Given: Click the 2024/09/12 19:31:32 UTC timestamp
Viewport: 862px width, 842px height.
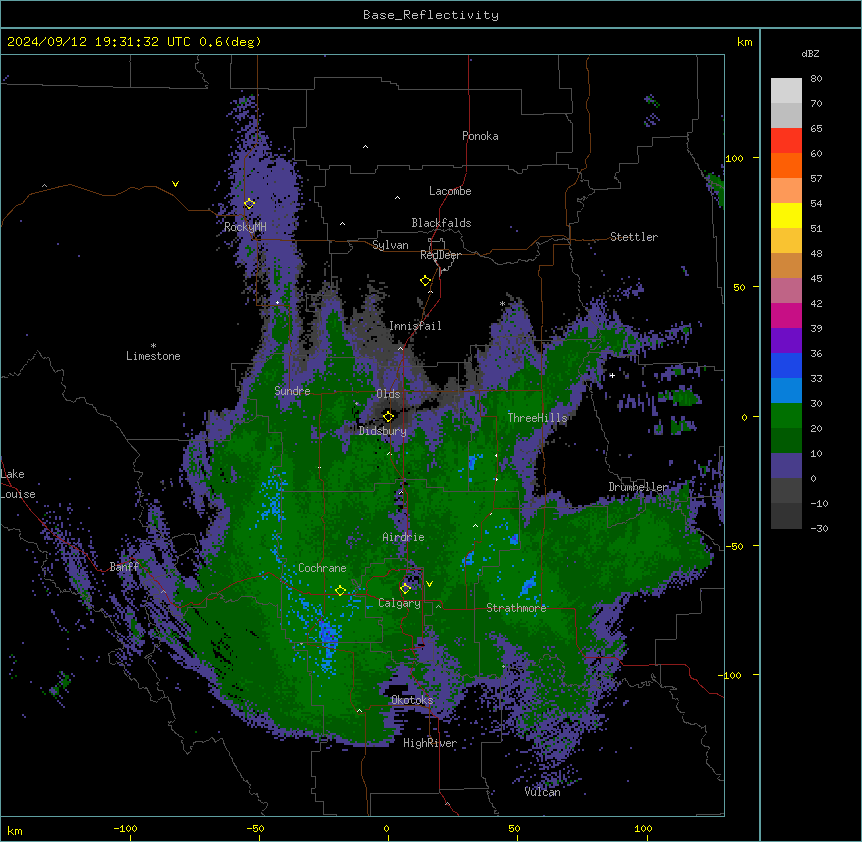Looking at the screenshot, I should coord(99,42).
